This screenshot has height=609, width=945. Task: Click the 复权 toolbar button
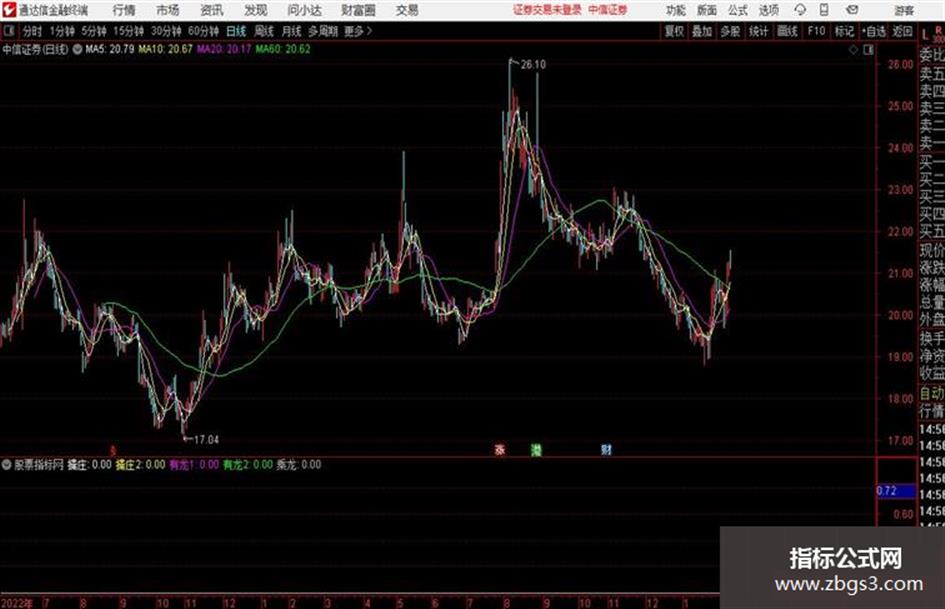(674, 31)
